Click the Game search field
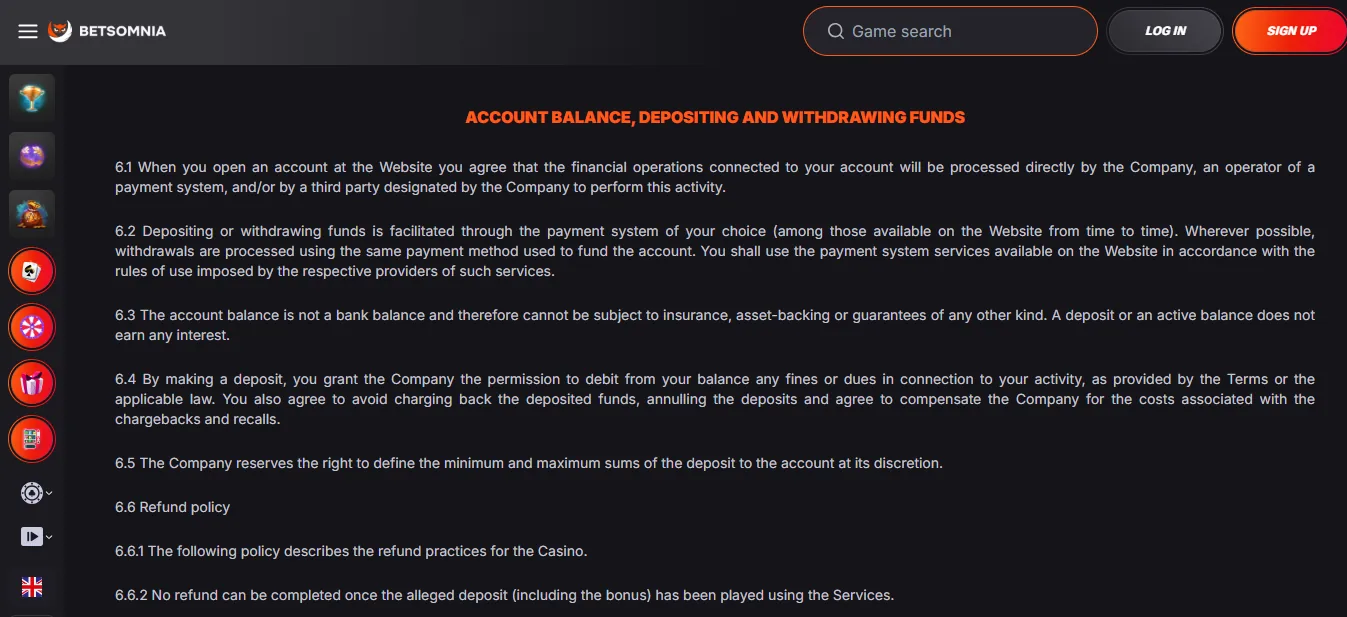Screen dimensions: 1347x617 950,31
